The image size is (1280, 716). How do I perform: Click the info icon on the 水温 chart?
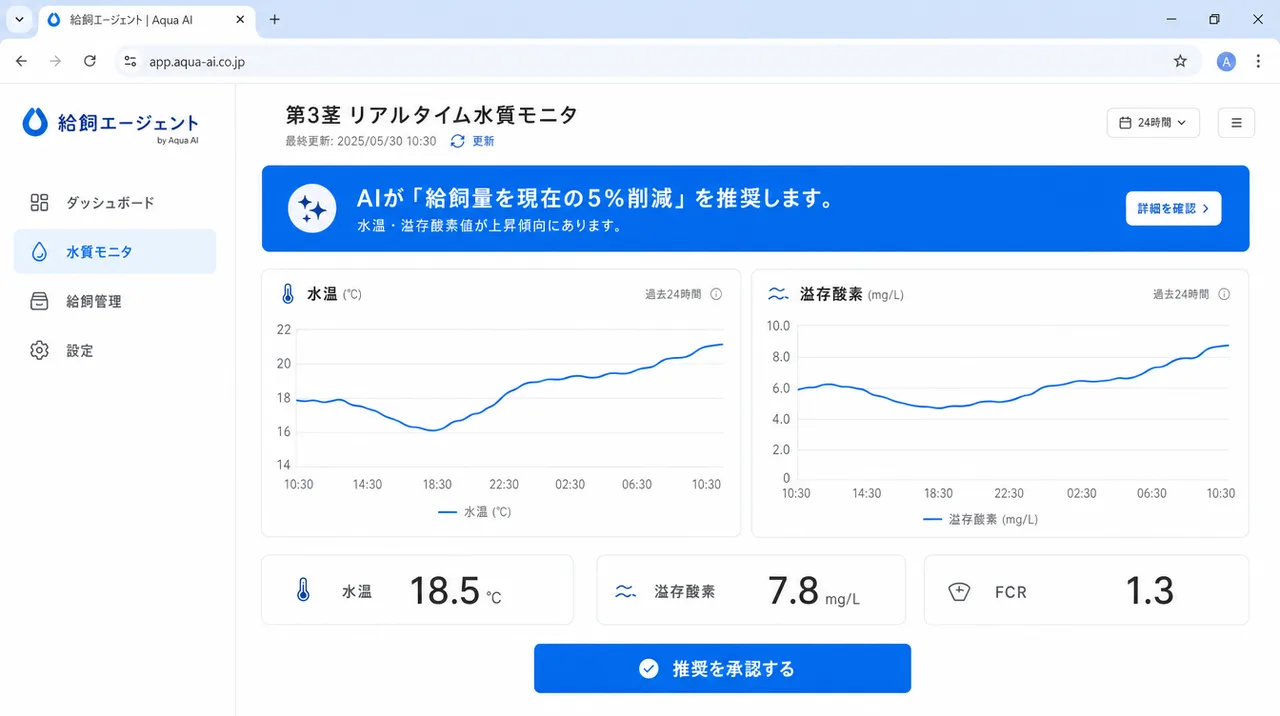716,294
